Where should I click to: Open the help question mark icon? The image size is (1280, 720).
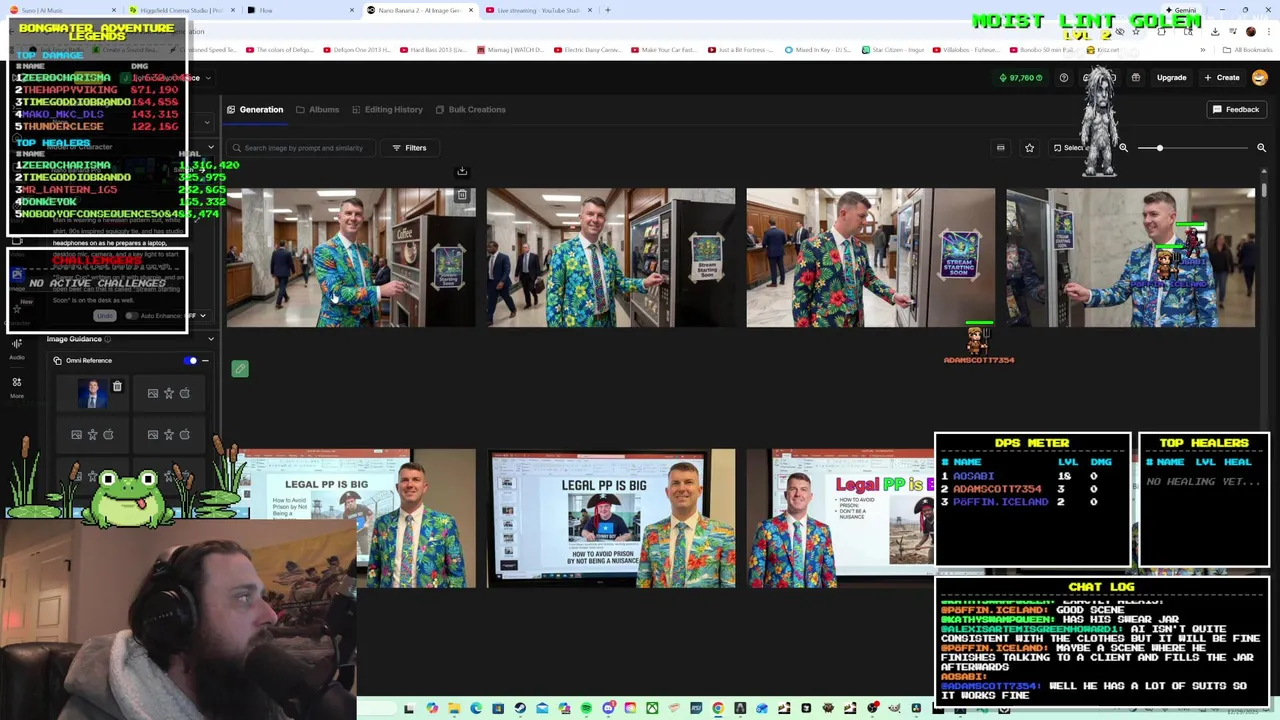coord(1064,78)
